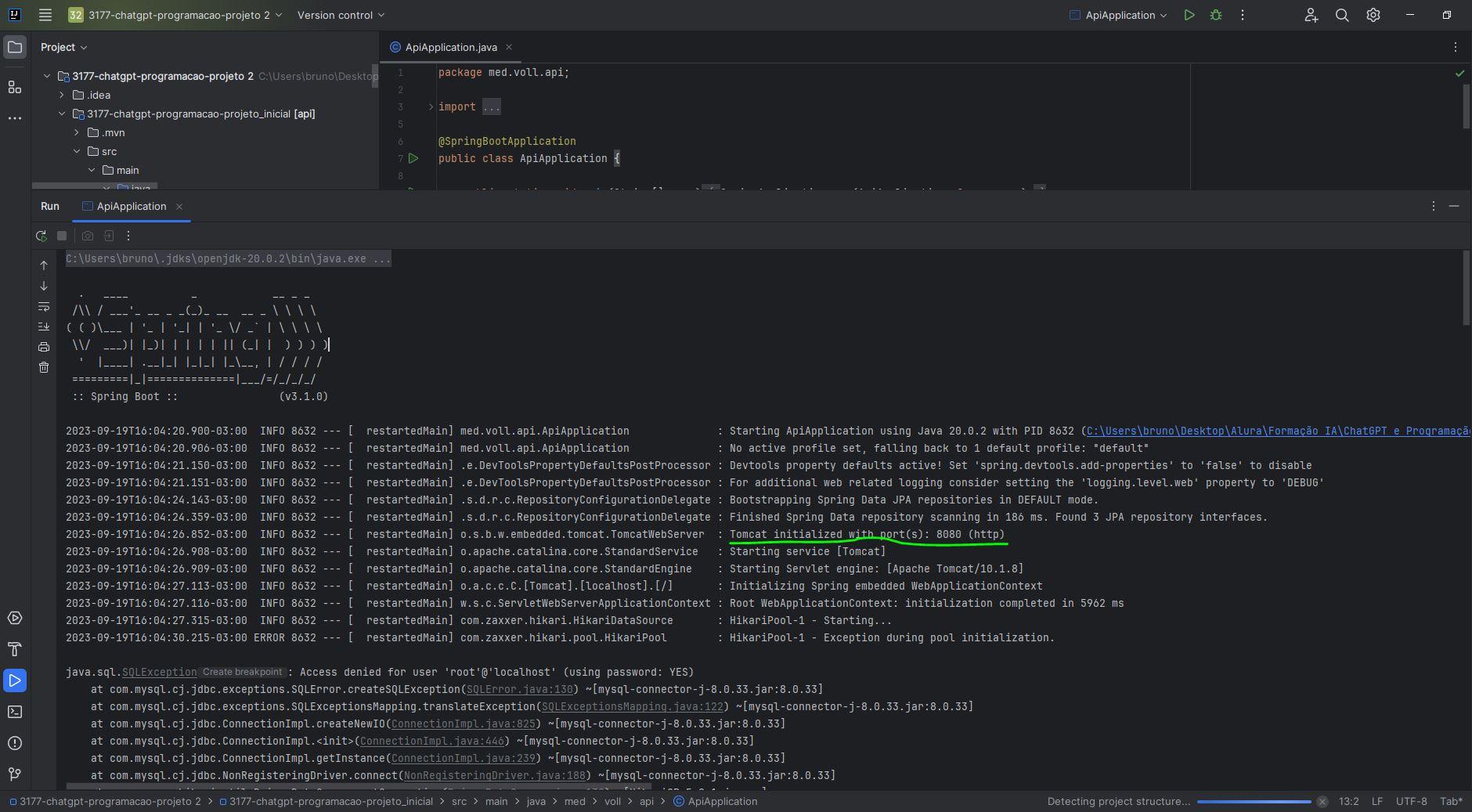The image size is (1472, 812).
Task: Toggle the Project tool window folder icon
Action: coord(15,47)
